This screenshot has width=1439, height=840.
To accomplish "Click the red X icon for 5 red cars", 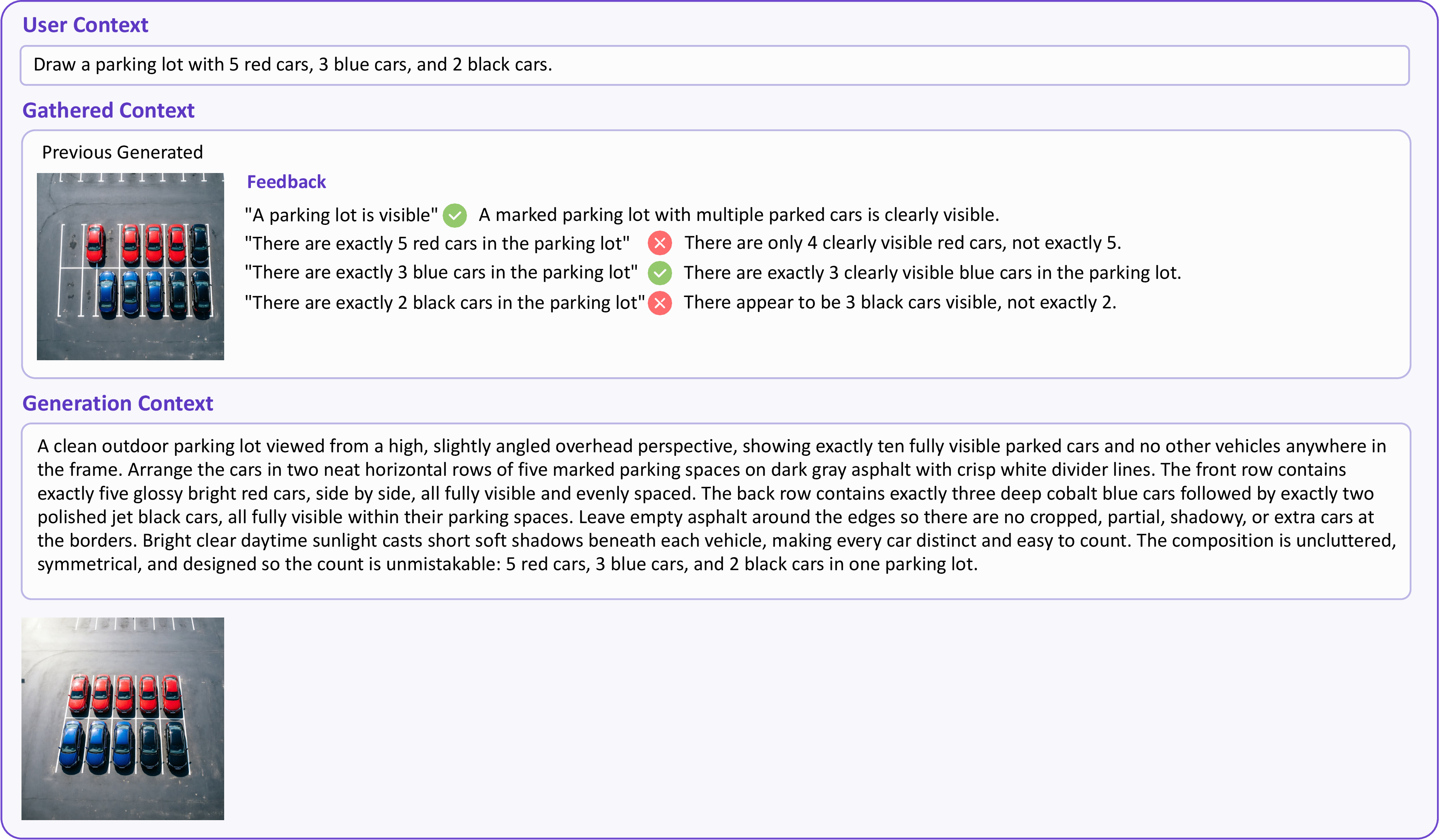I will click(x=660, y=243).
